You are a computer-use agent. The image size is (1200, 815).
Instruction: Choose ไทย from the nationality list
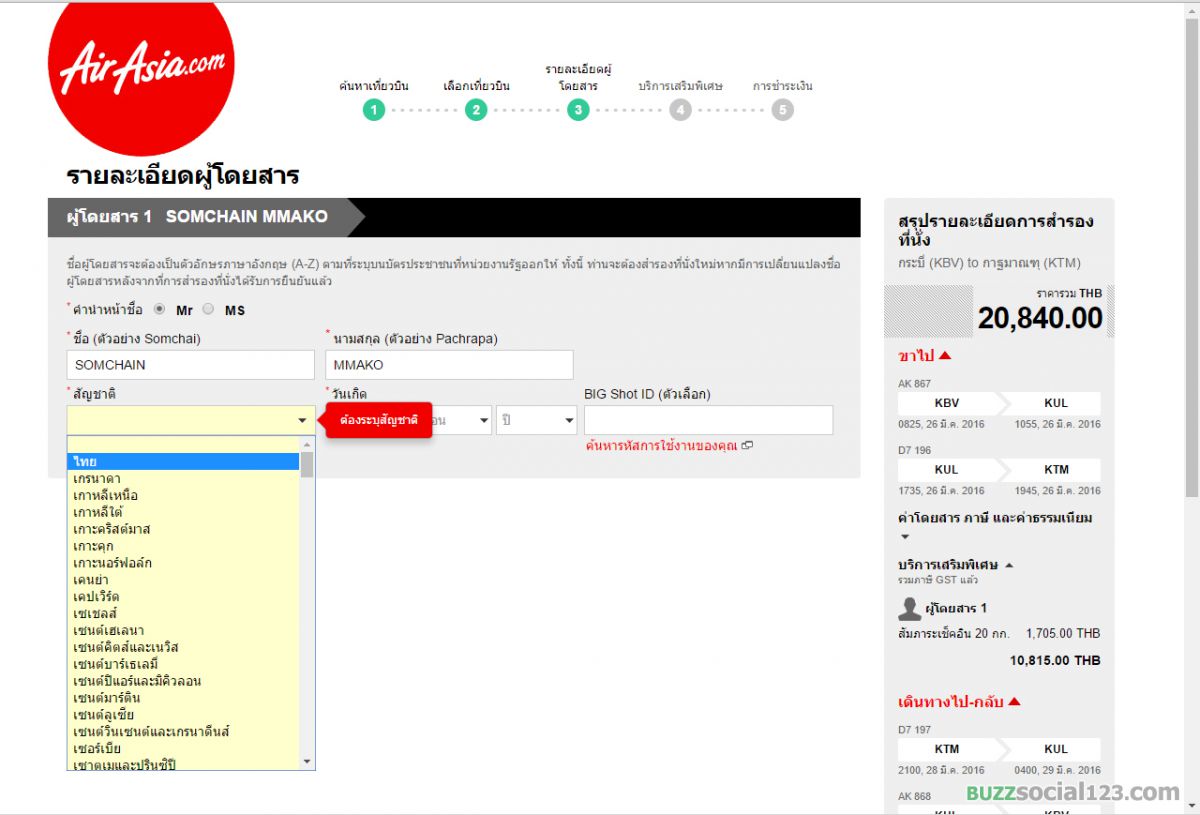click(x=184, y=461)
